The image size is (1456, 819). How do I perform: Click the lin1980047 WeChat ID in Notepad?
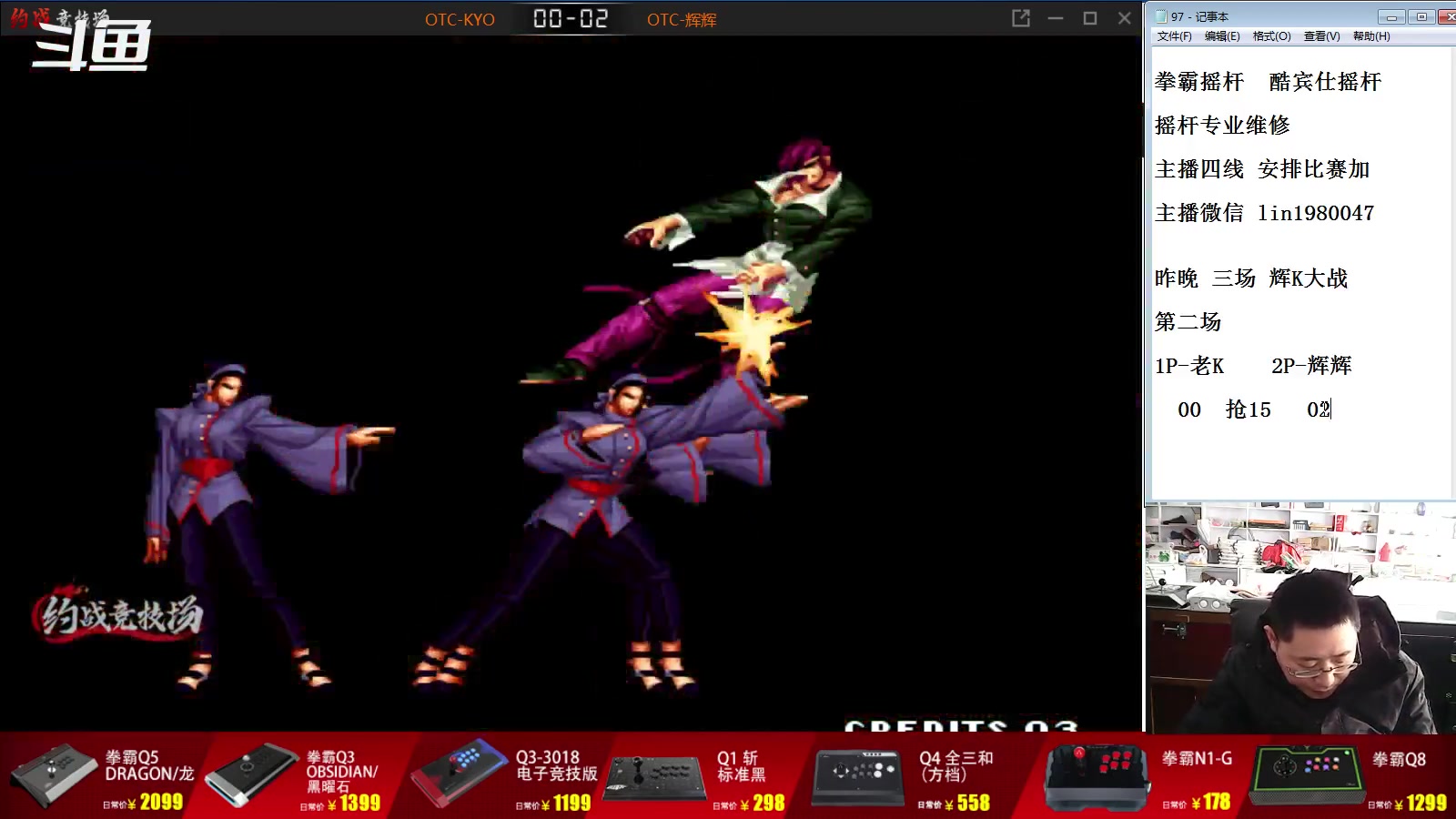(x=1316, y=213)
